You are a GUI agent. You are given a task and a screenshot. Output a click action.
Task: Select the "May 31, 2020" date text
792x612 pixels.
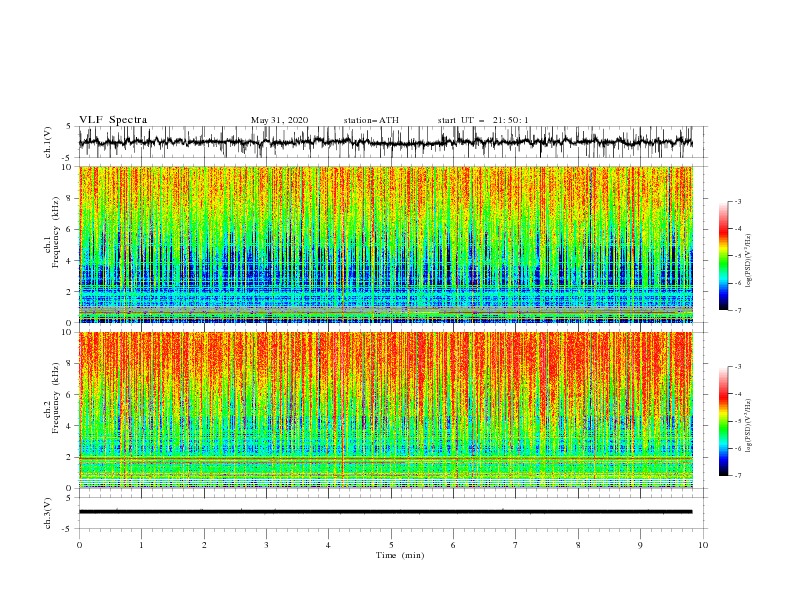click(x=279, y=120)
